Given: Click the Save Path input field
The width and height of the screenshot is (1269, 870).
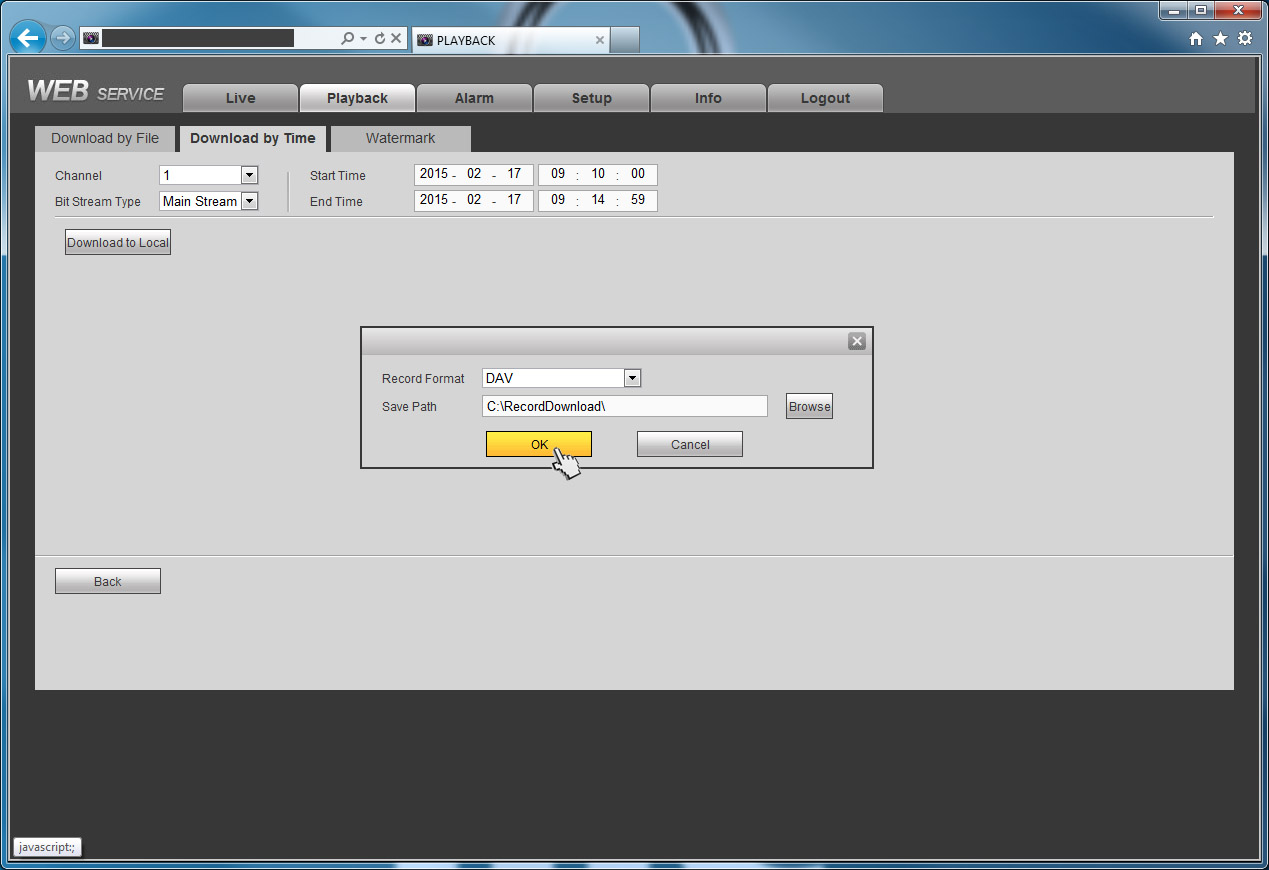Looking at the screenshot, I should [x=625, y=406].
